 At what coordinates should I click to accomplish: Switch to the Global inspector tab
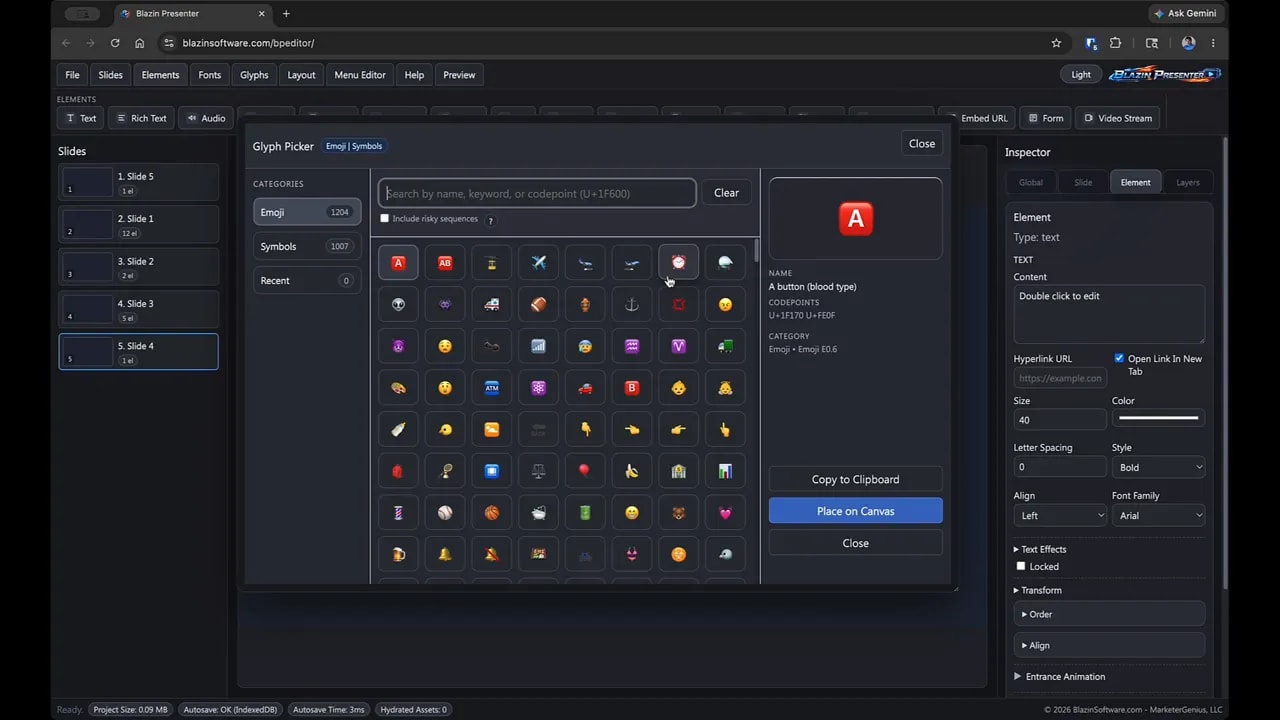point(1031,182)
